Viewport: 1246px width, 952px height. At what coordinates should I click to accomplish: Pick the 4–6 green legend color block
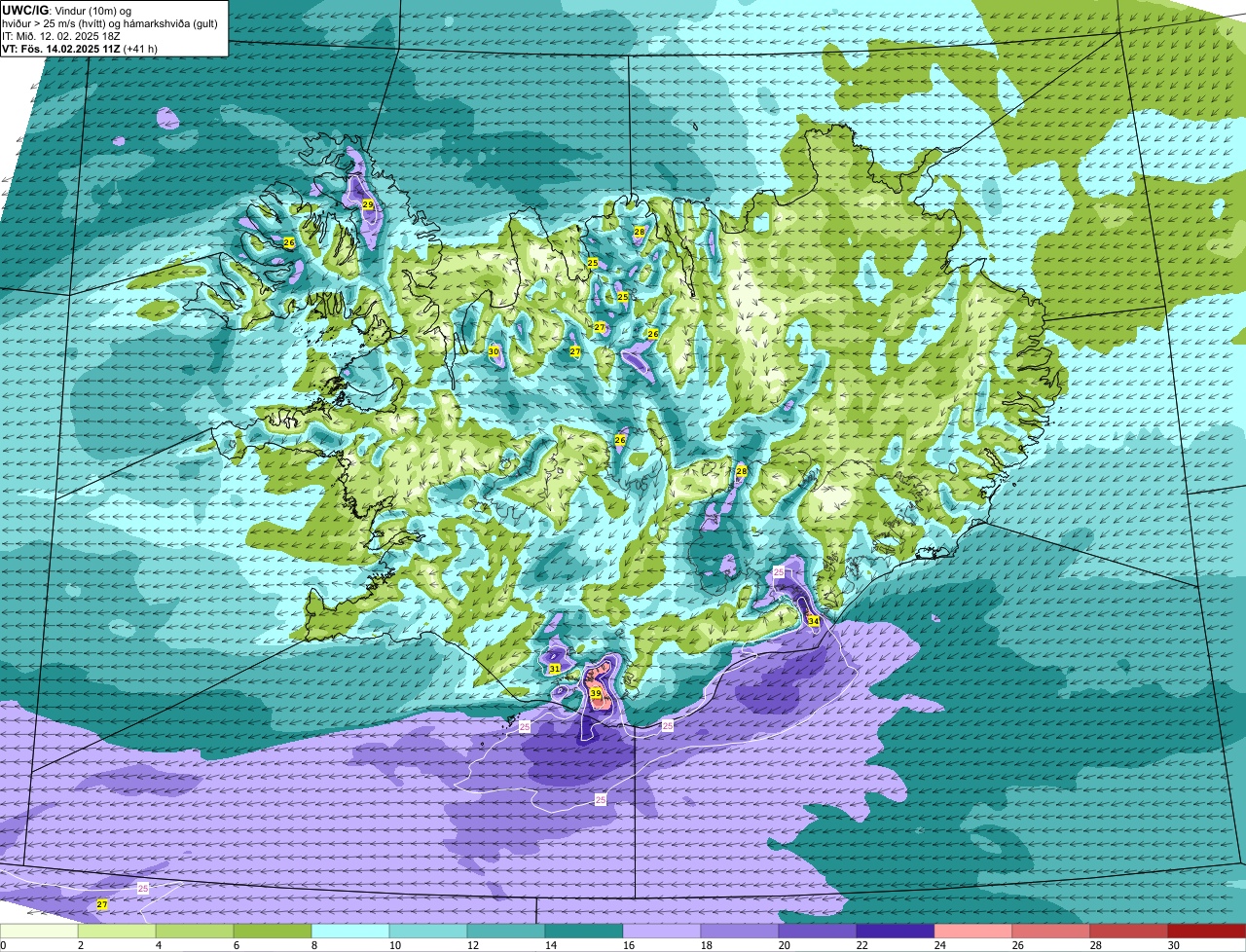coord(195,932)
